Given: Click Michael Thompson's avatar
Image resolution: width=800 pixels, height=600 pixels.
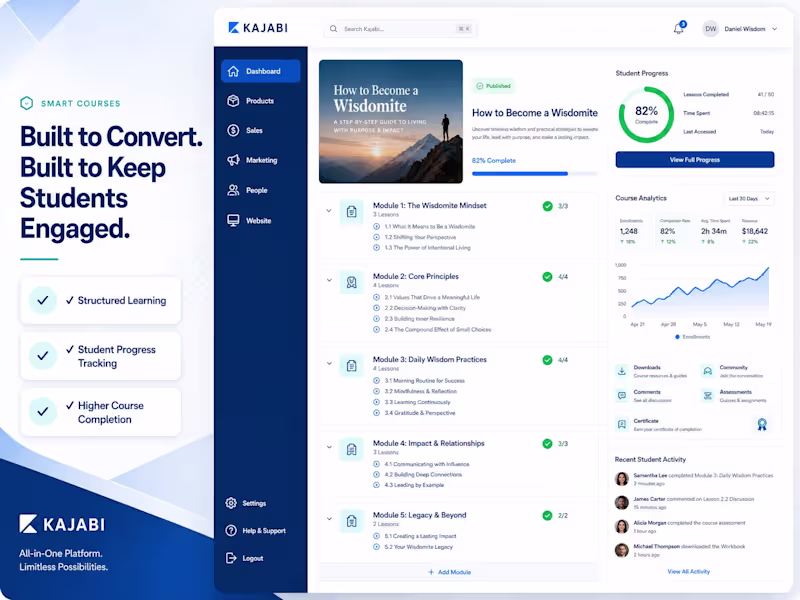Looking at the screenshot, I should tap(621, 550).
